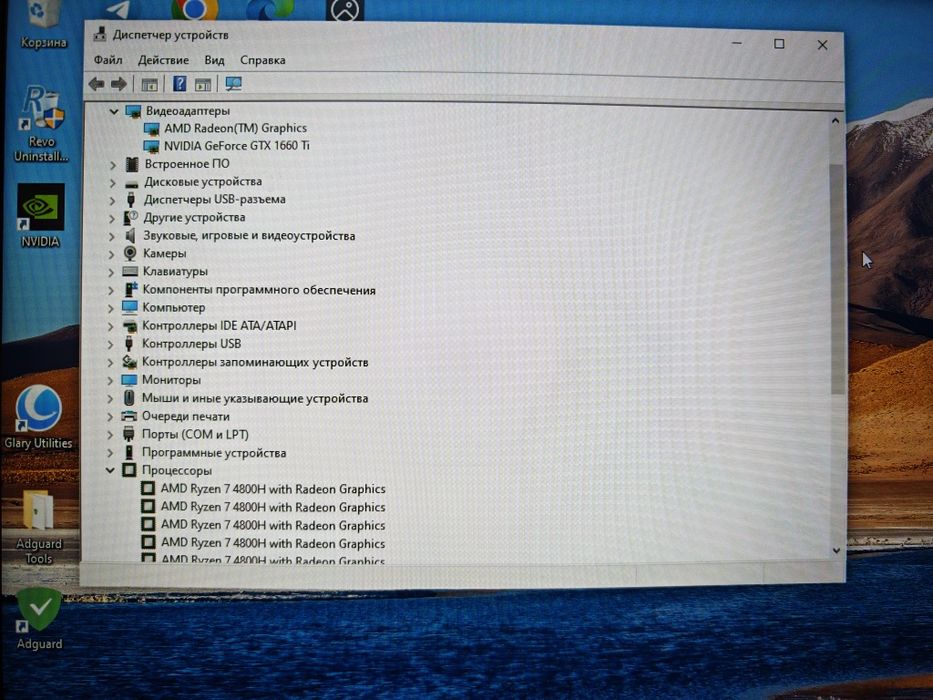The image size is (933, 700).
Task: Expand the Мыши и иные указывающие устройства node
Action: coord(110,398)
